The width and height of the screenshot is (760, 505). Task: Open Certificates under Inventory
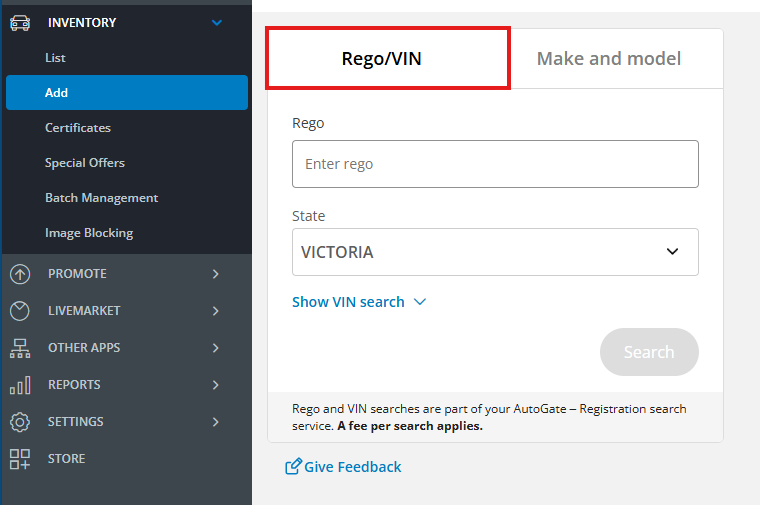[78, 128]
